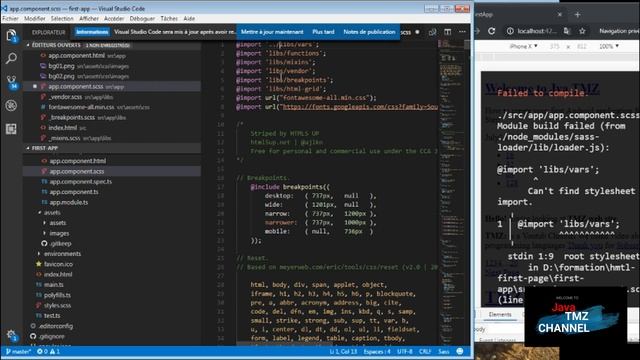Image resolution: width=640 pixels, height=360 pixels.
Task: Collapse the FIRST-APP section
Action: coord(45,148)
